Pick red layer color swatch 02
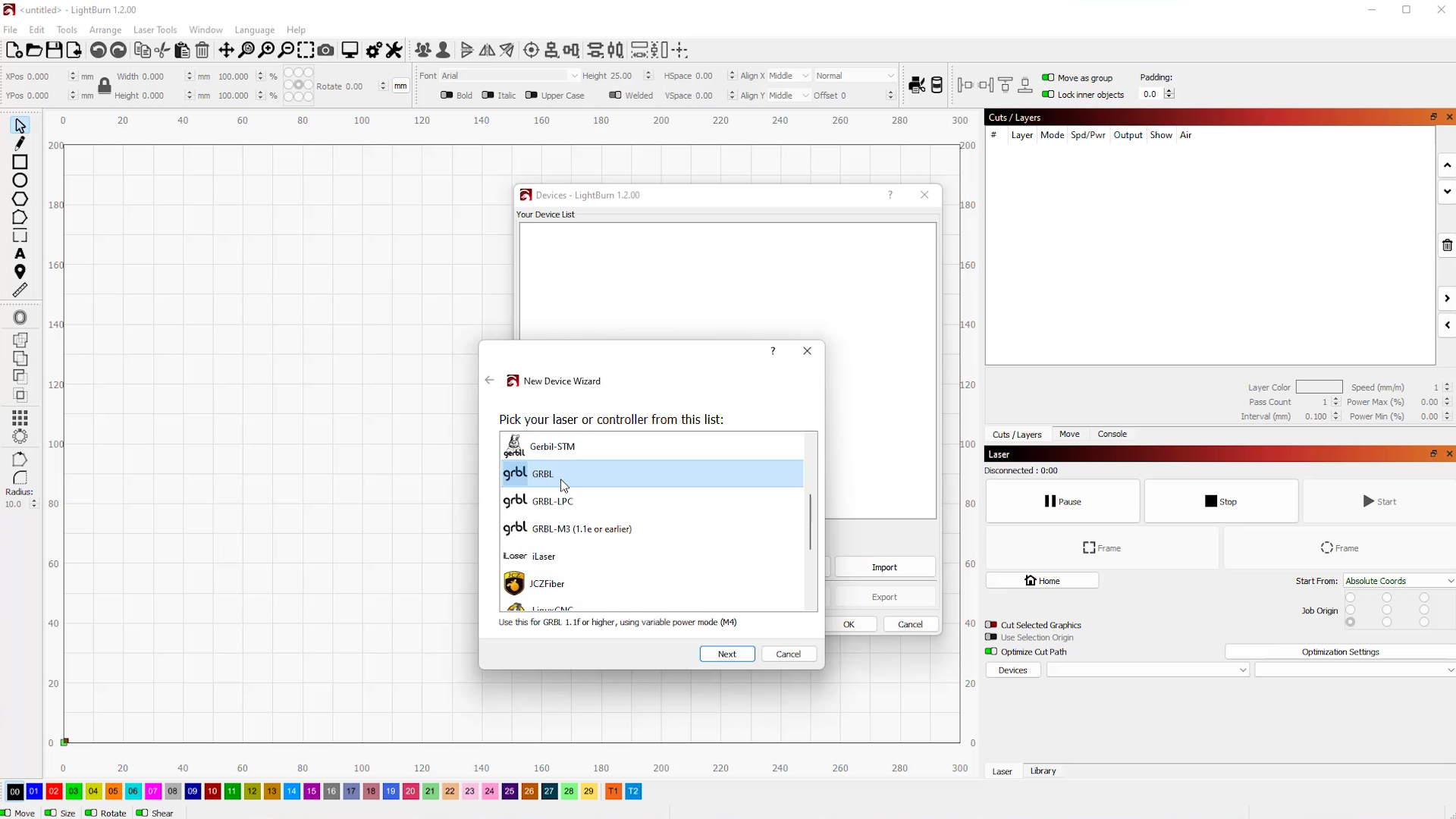Screen dimensions: 1456x819 54,792
